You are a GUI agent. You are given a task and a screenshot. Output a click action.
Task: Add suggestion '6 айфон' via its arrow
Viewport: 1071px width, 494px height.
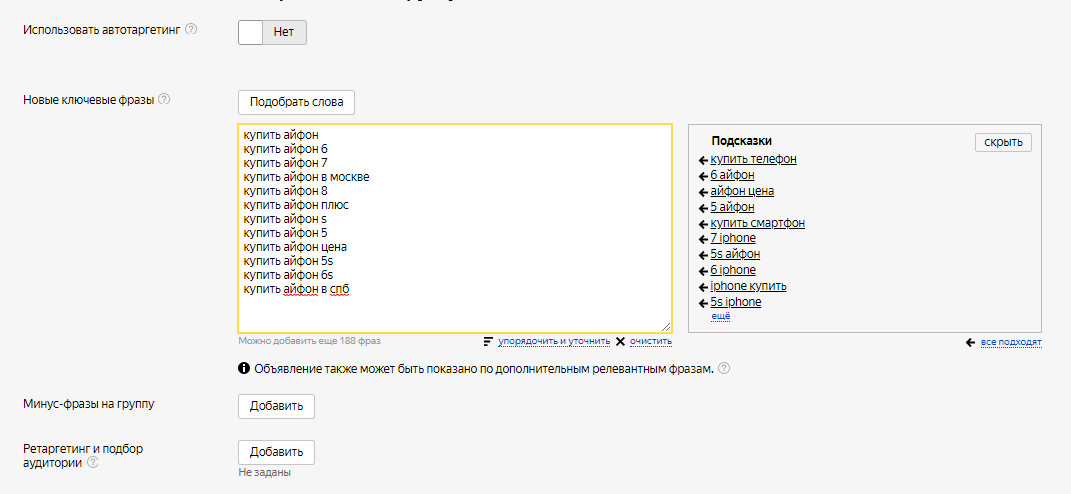[x=703, y=176]
